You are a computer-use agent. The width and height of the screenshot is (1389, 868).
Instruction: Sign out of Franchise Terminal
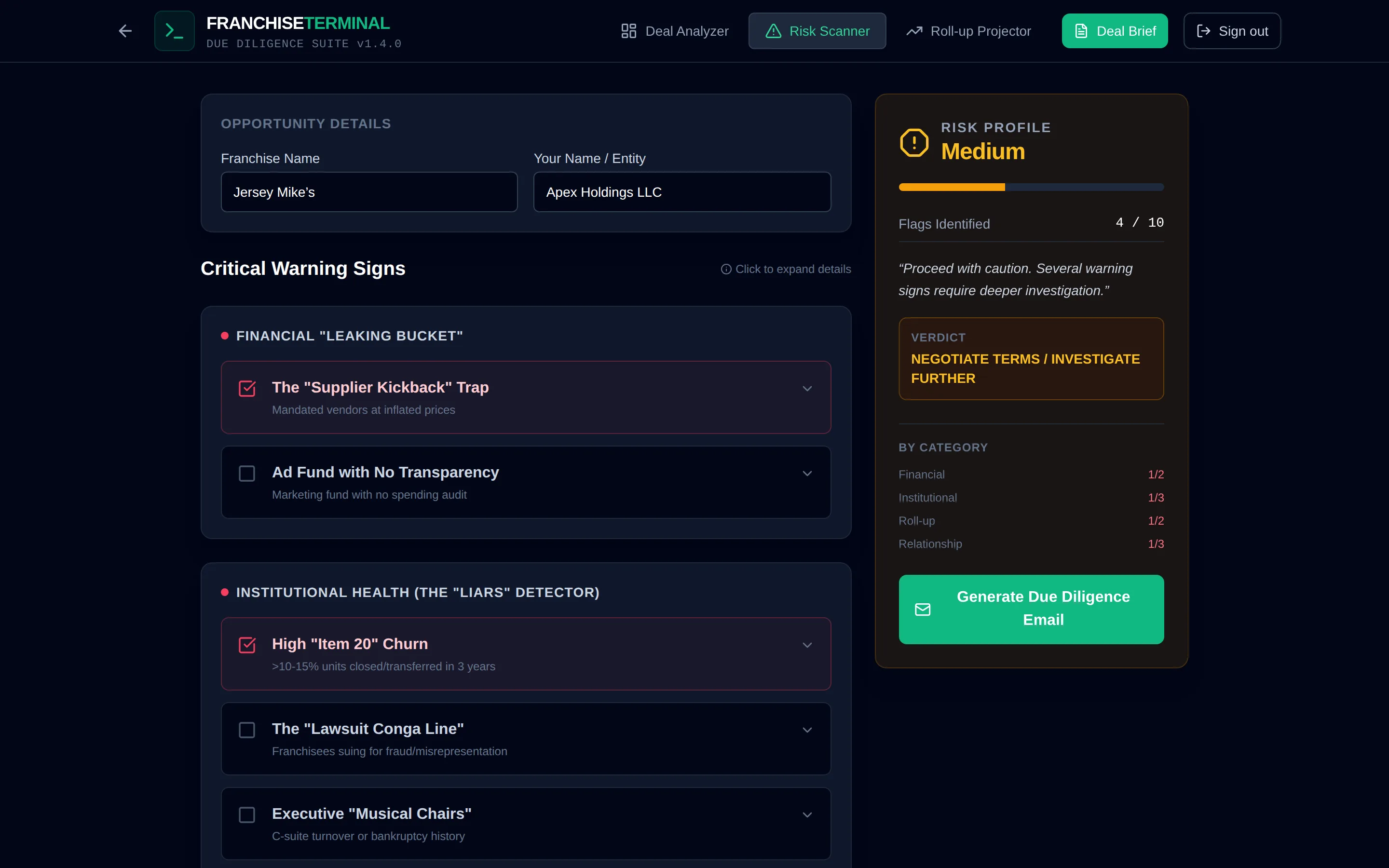tap(1232, 31)
